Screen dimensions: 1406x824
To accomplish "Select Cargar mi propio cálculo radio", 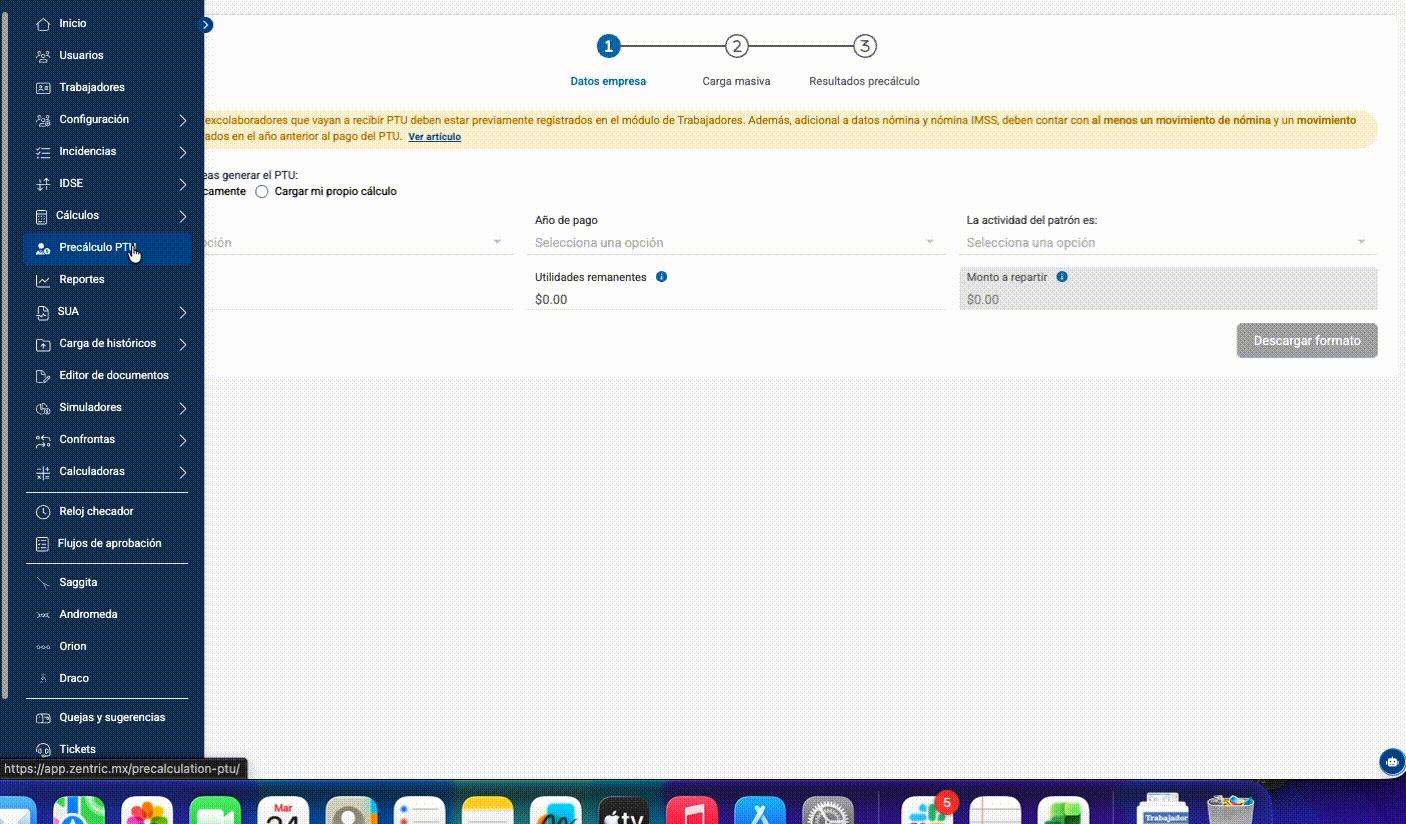I will [262, 191].
